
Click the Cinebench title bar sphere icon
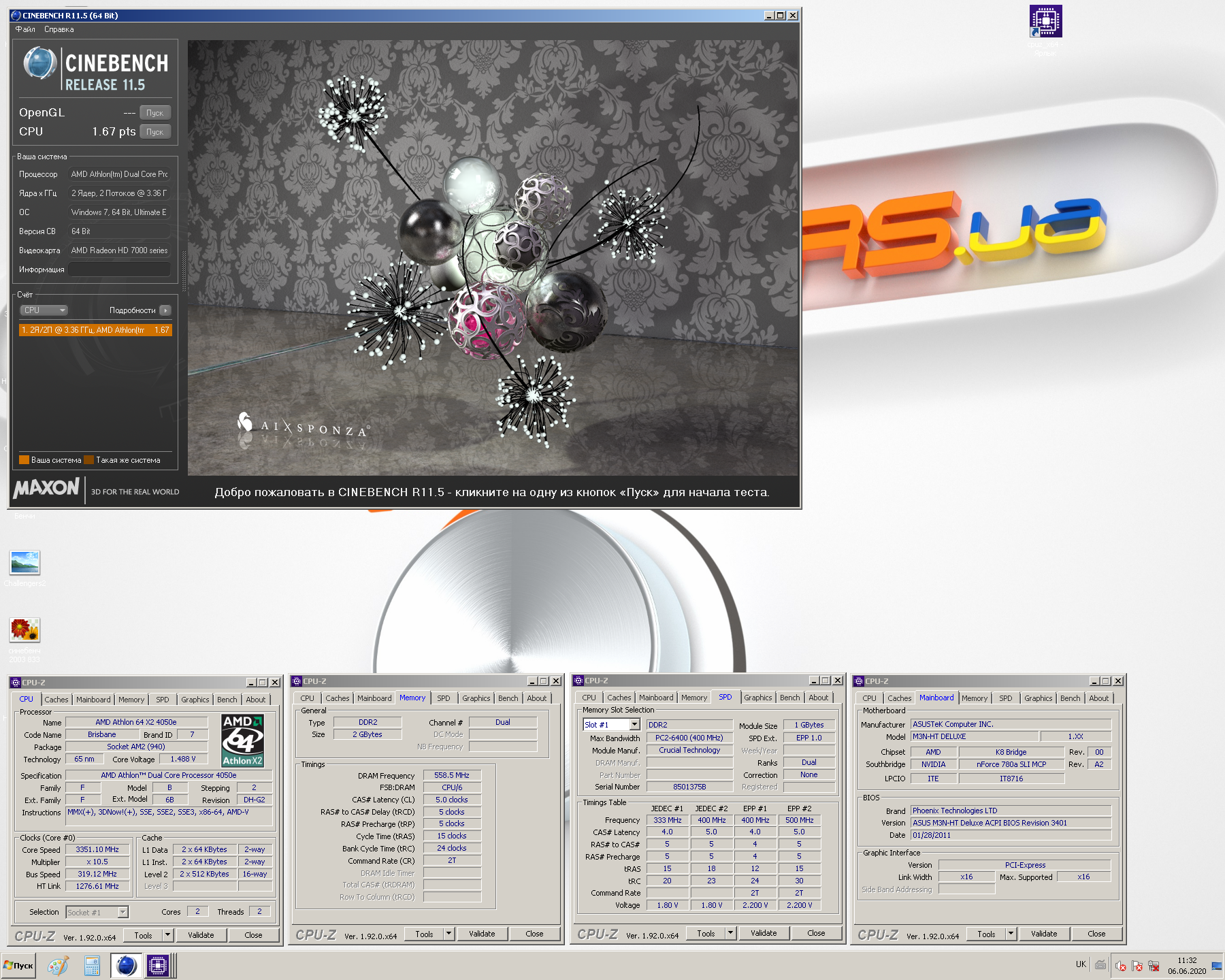[x=16, y=15]
